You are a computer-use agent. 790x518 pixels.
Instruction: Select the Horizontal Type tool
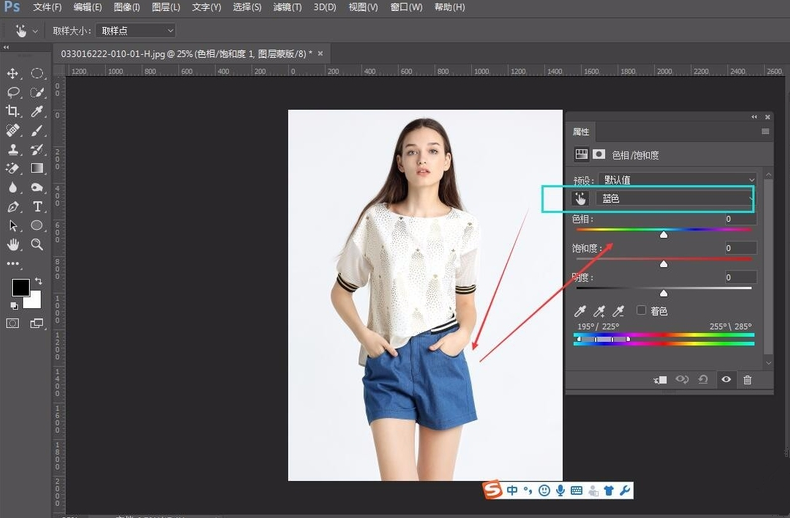pos(37,206)
